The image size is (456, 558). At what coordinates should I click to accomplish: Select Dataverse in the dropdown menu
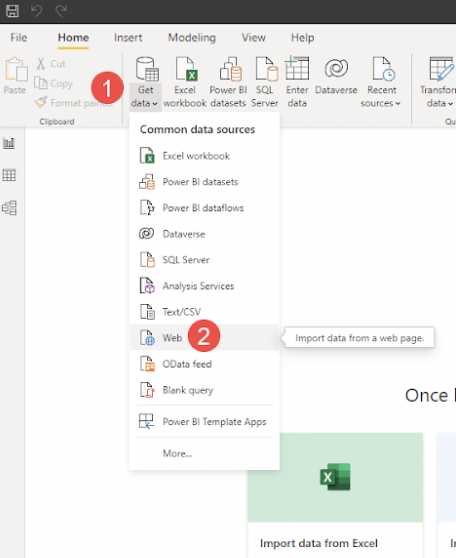click(204, 234)
